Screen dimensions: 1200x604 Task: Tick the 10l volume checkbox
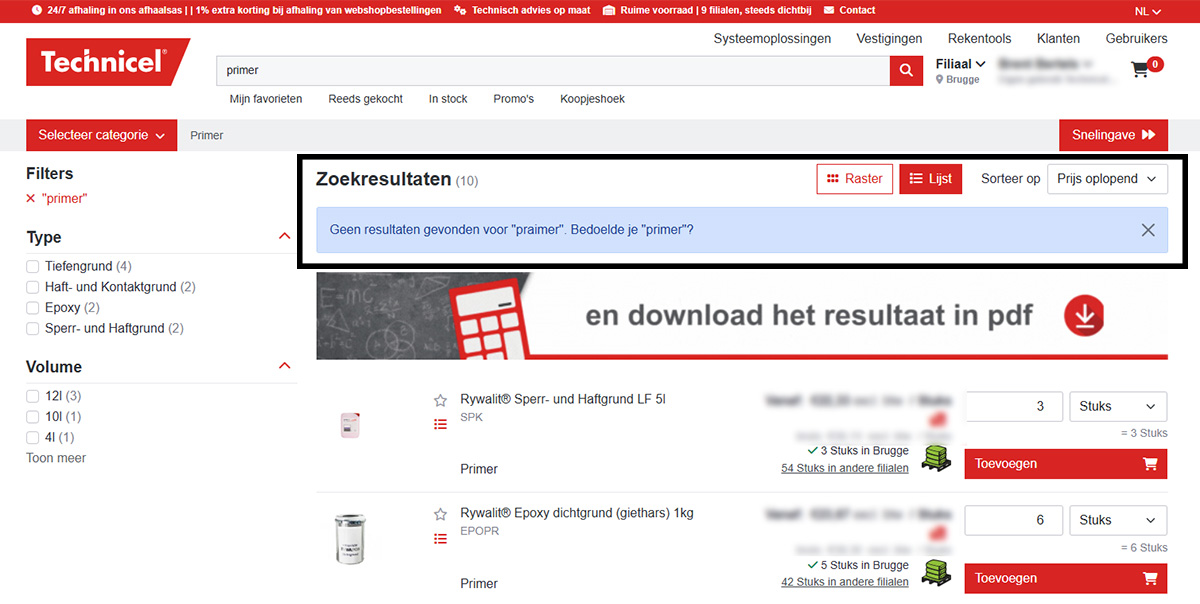pos(33,417)
